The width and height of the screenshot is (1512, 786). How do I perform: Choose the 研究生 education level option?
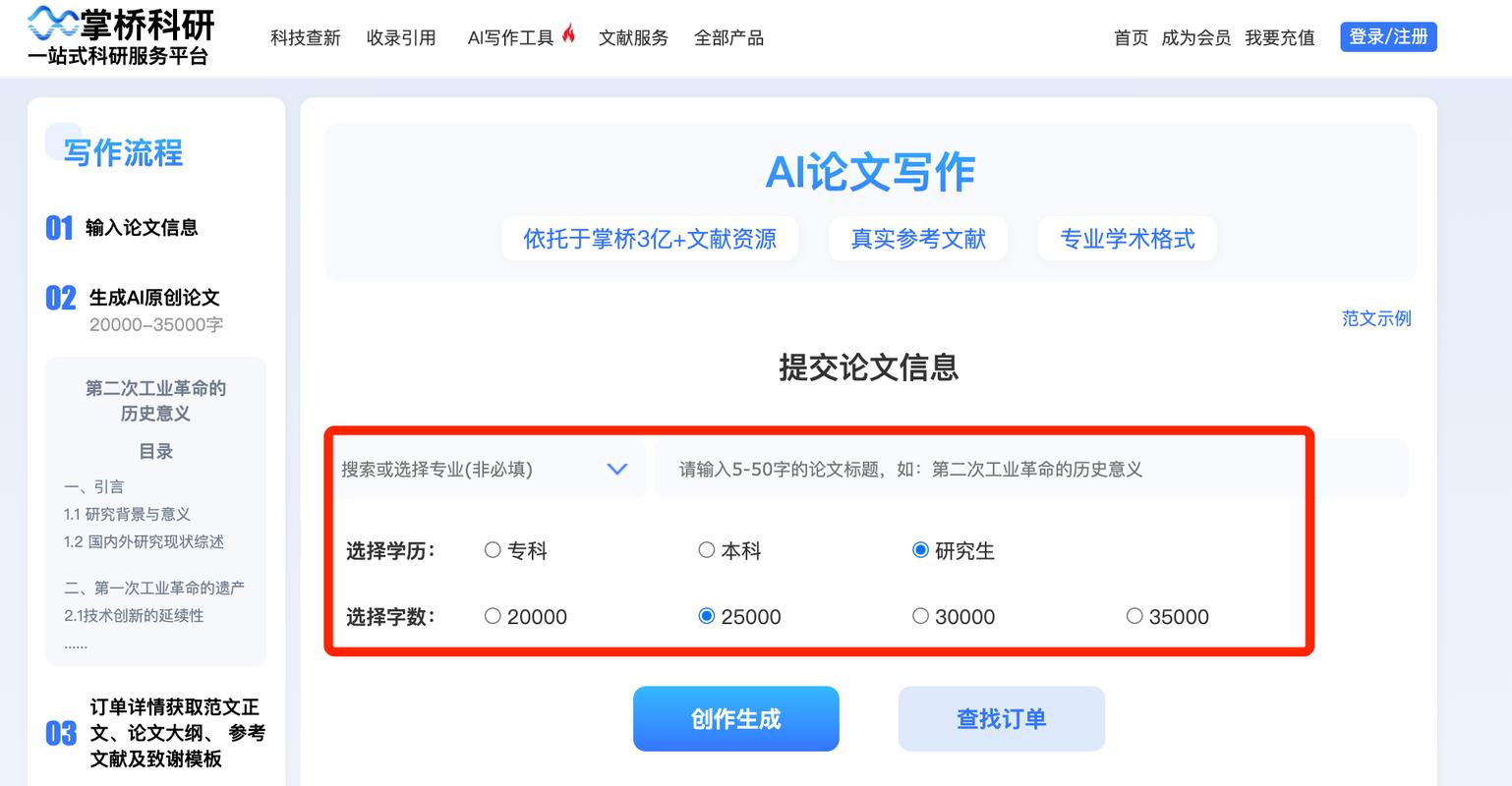tap(920, 550)
